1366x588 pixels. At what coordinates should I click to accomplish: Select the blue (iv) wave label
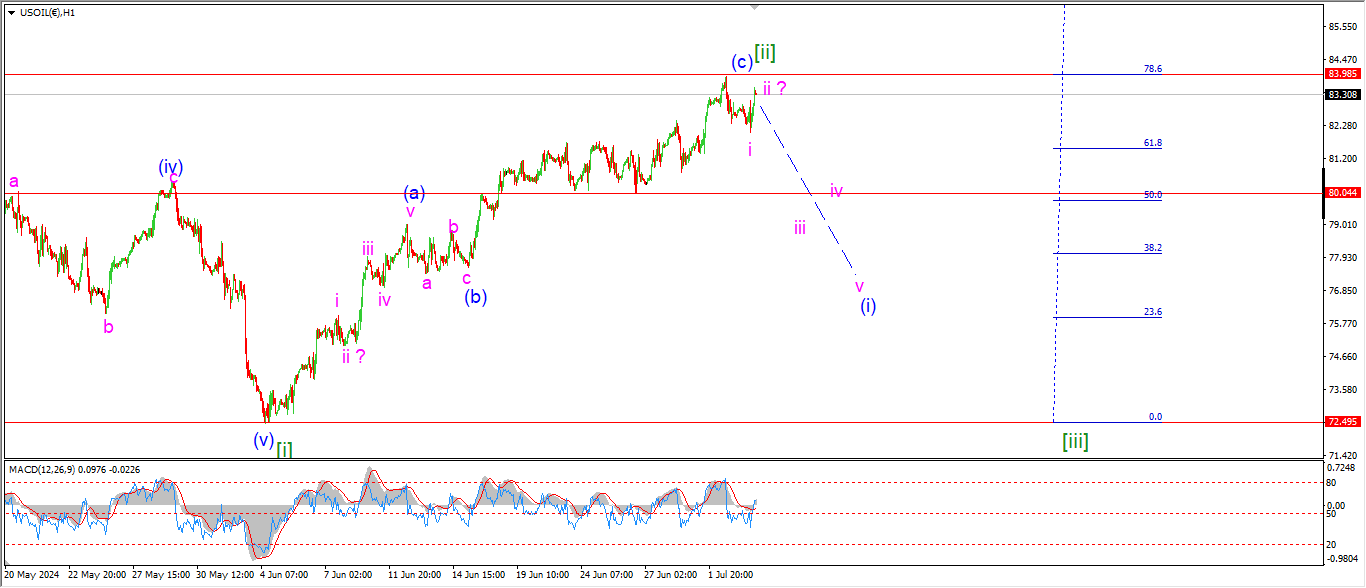[170, 166]
